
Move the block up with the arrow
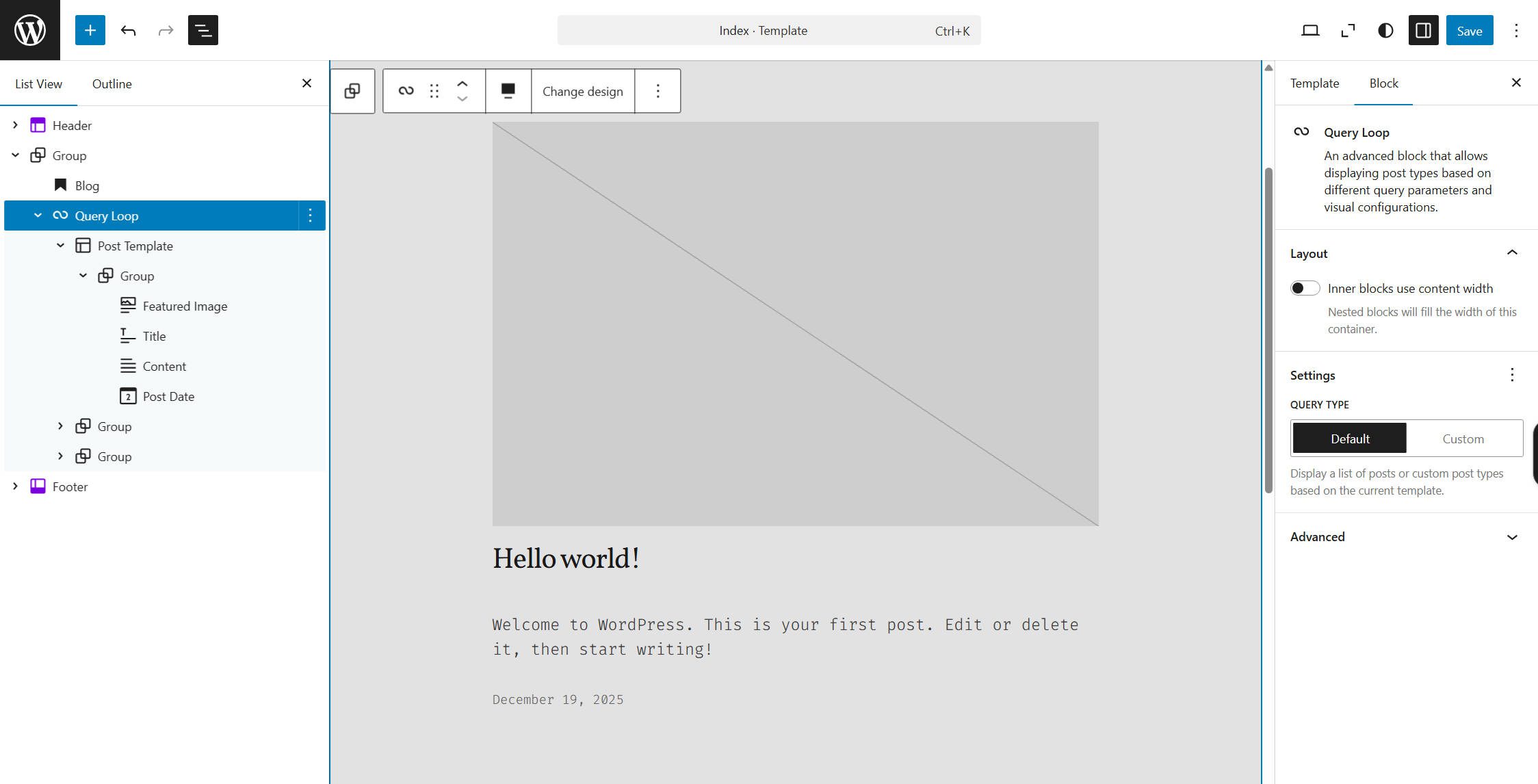coord(462,83)
